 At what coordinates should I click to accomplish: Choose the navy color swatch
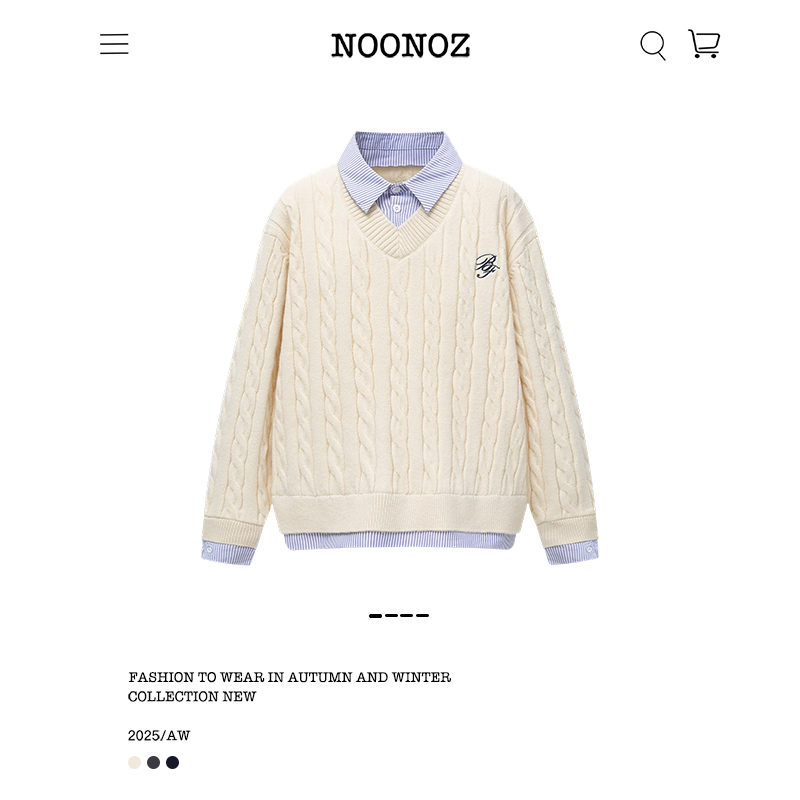tap(172, 762)
